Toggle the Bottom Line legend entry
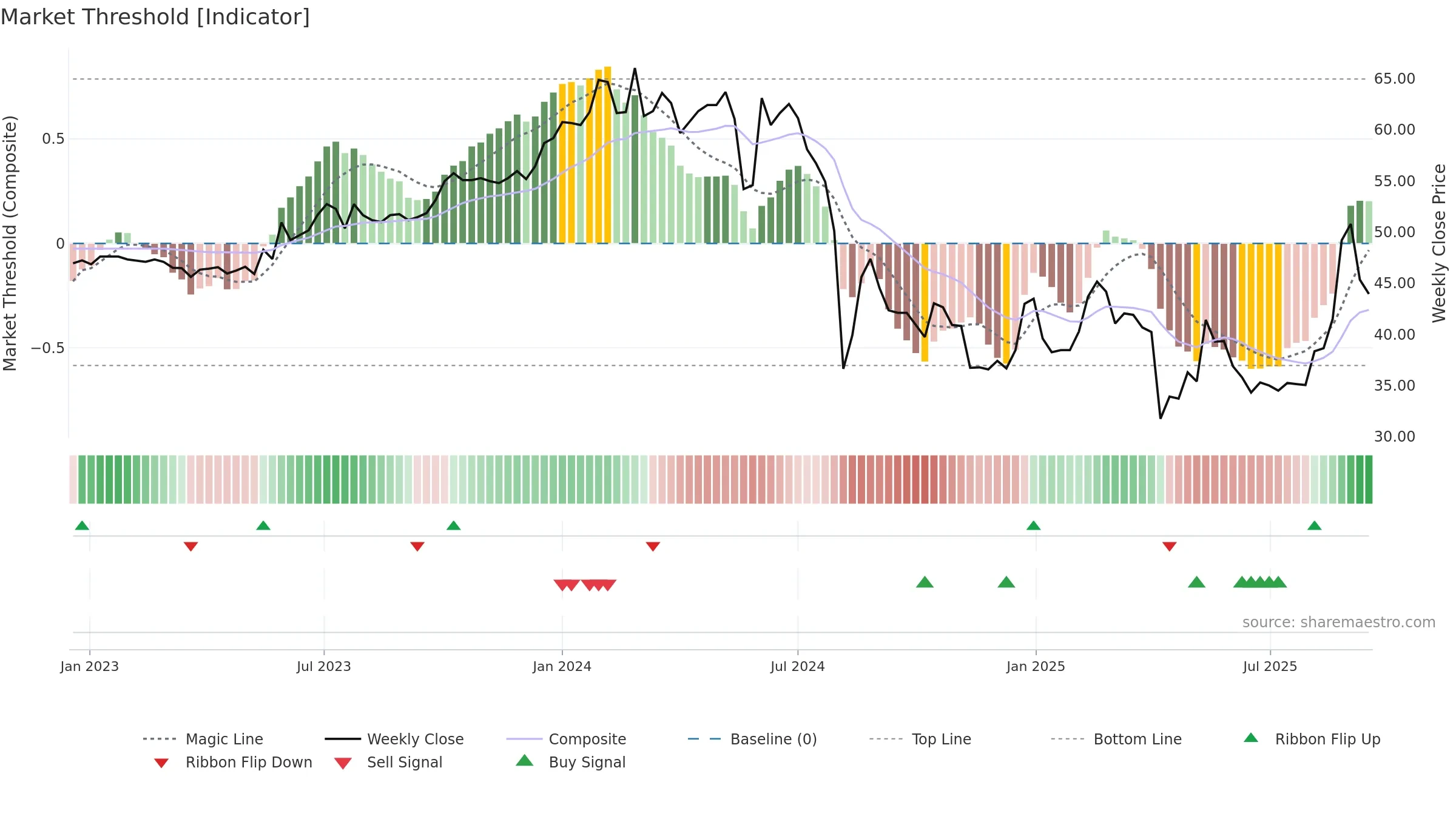This screenshot has height=819, width=1456. (1116, 739)
